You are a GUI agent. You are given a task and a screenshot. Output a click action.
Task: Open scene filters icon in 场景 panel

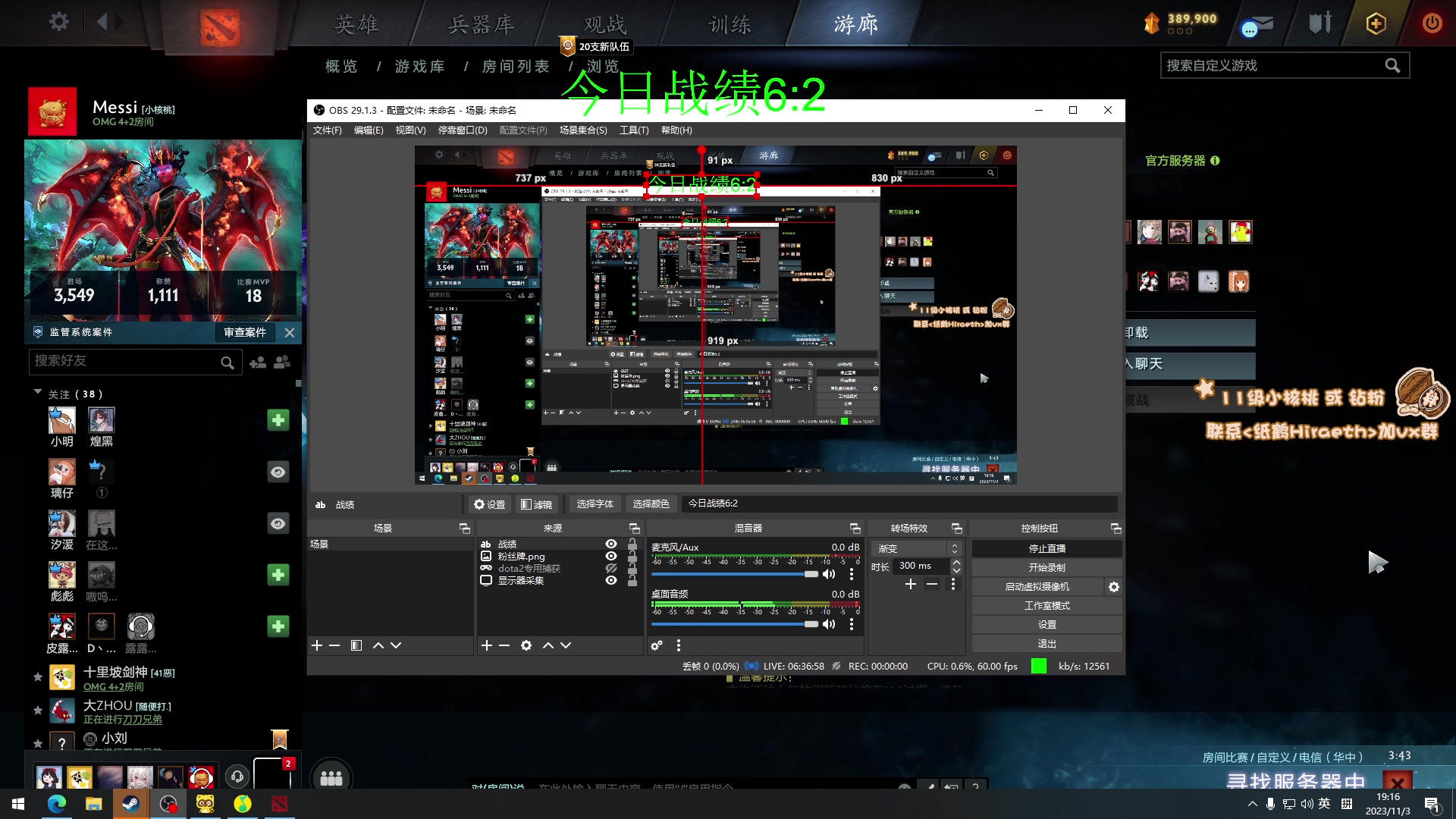point(356,645)
